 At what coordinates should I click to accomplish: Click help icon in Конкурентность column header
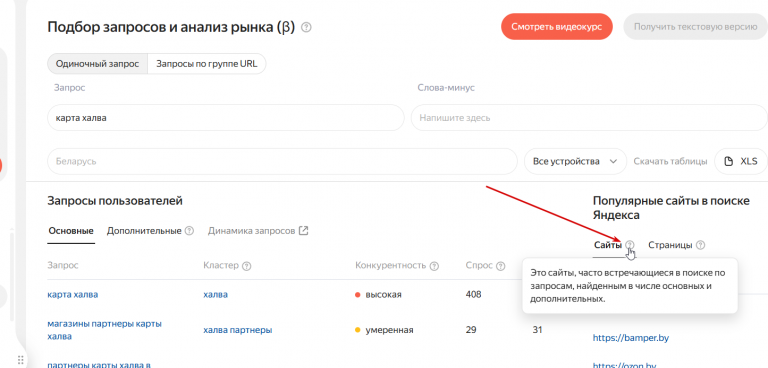(433, 266)
